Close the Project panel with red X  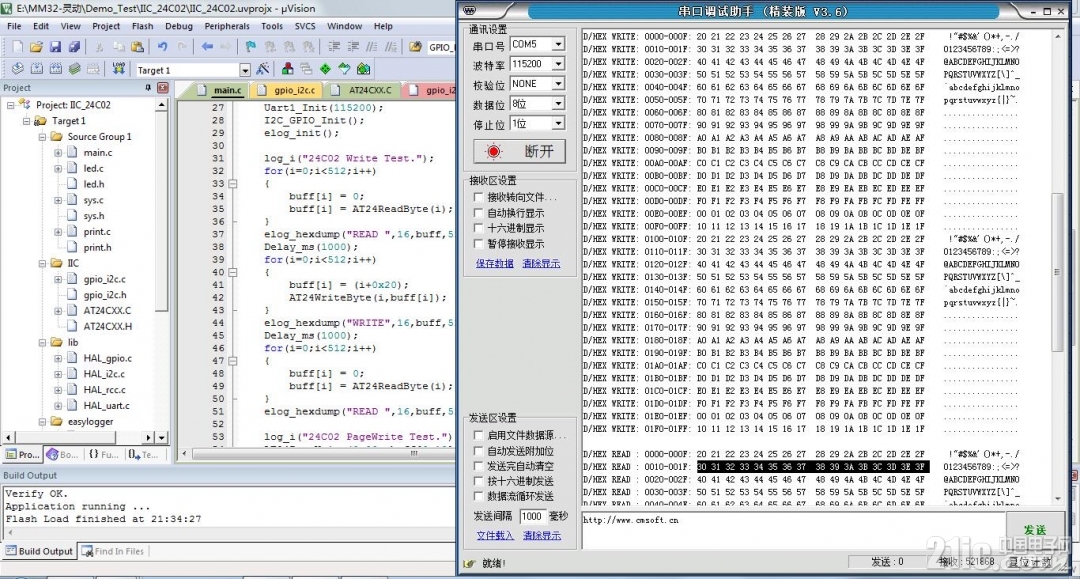pos(163,87)
